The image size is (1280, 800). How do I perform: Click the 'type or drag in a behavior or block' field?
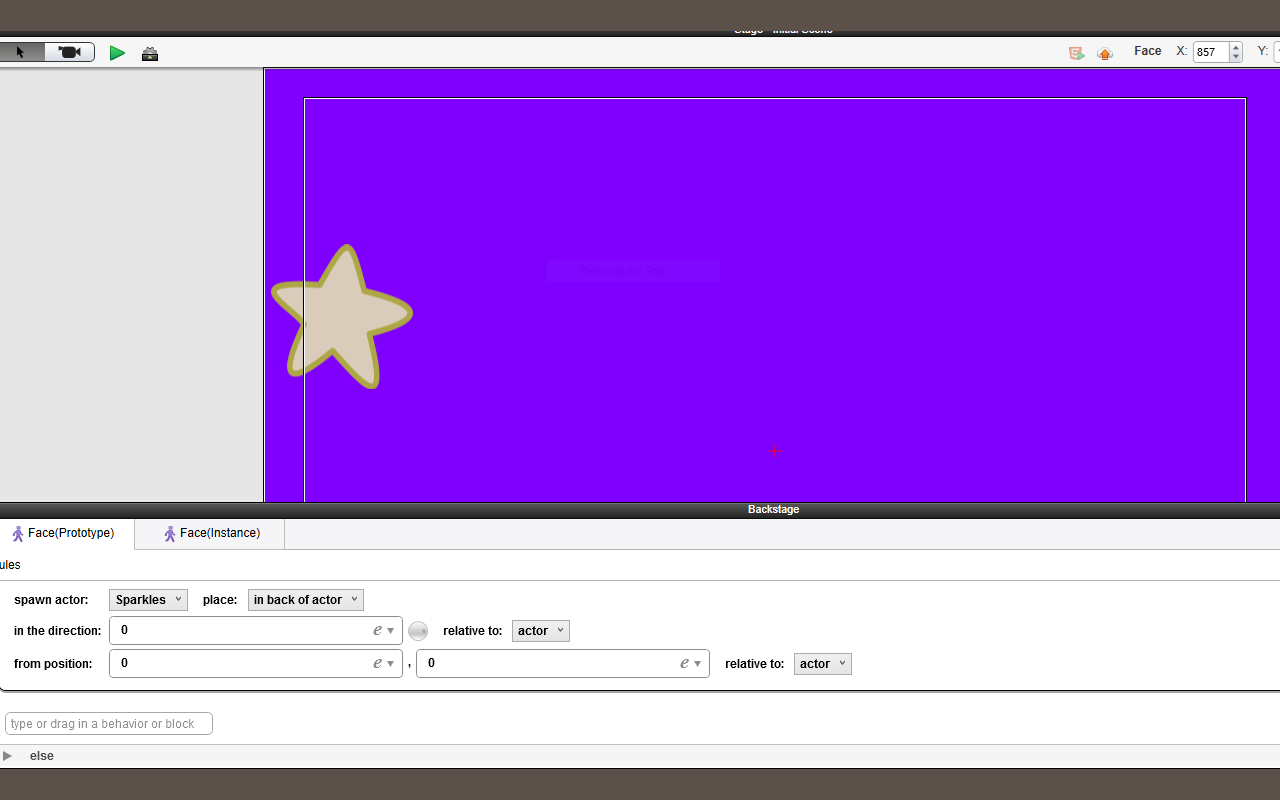[x=108, y=723]
